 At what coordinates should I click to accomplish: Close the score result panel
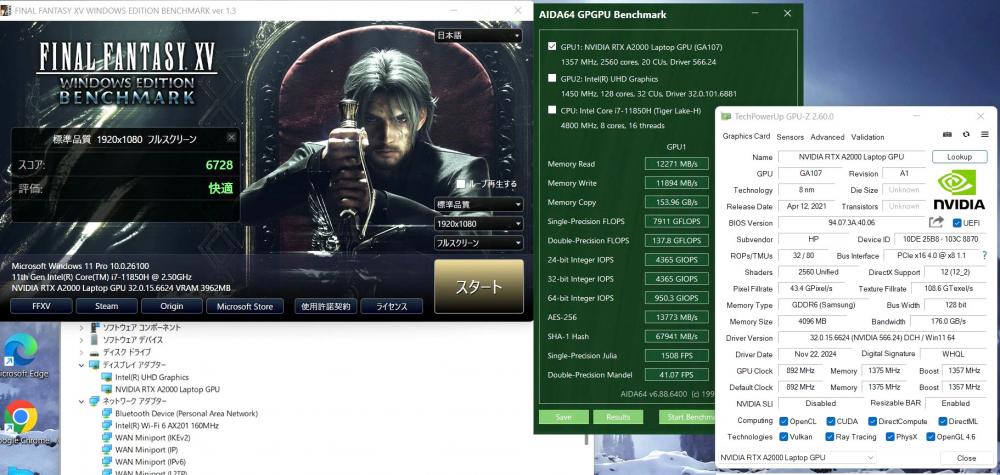click(232, 138)
